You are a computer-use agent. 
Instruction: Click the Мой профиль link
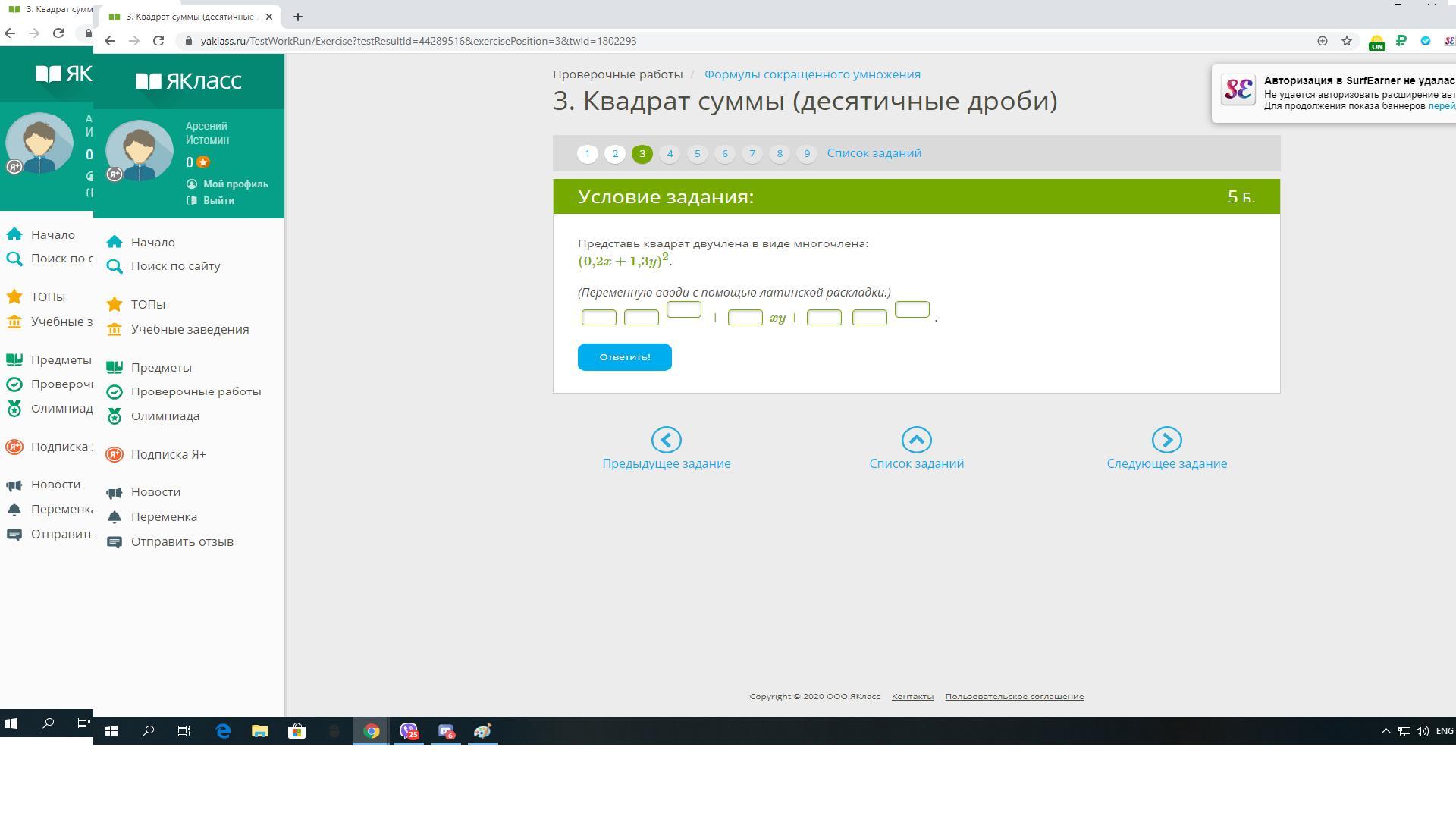(235, 184)
